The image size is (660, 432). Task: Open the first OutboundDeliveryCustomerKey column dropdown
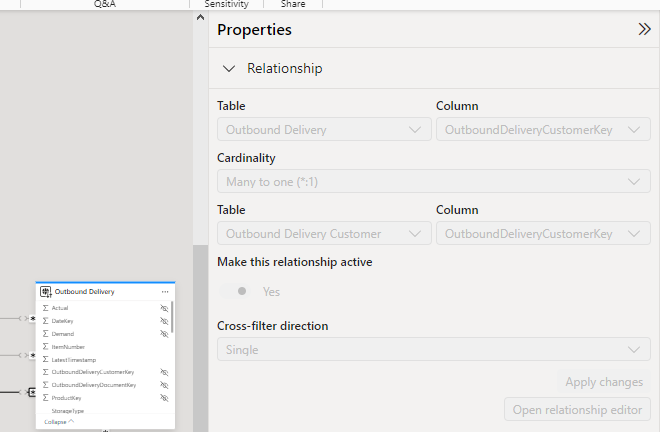(543, 129)
